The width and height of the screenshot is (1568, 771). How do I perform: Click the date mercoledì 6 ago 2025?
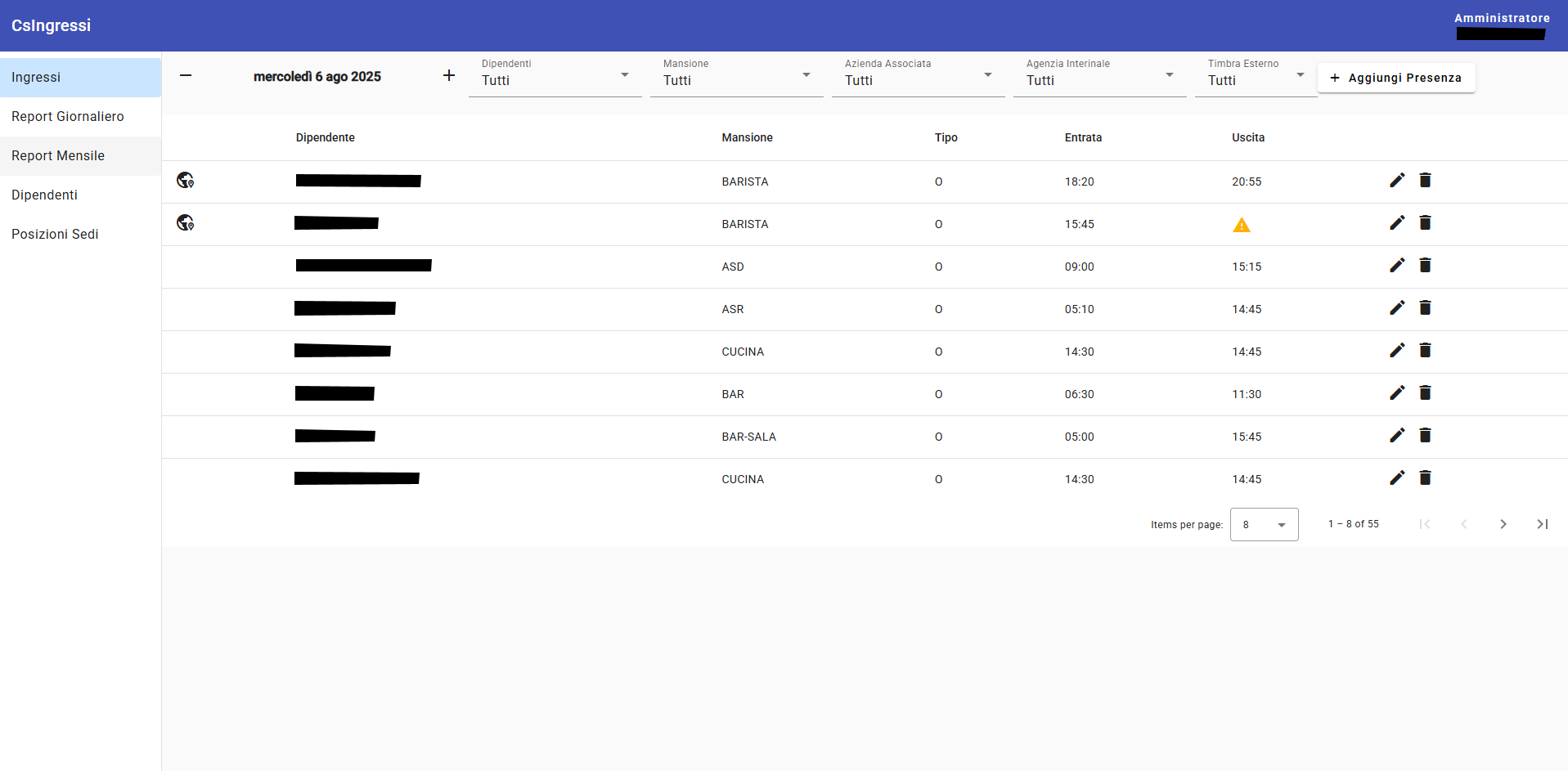coord(317,76)
